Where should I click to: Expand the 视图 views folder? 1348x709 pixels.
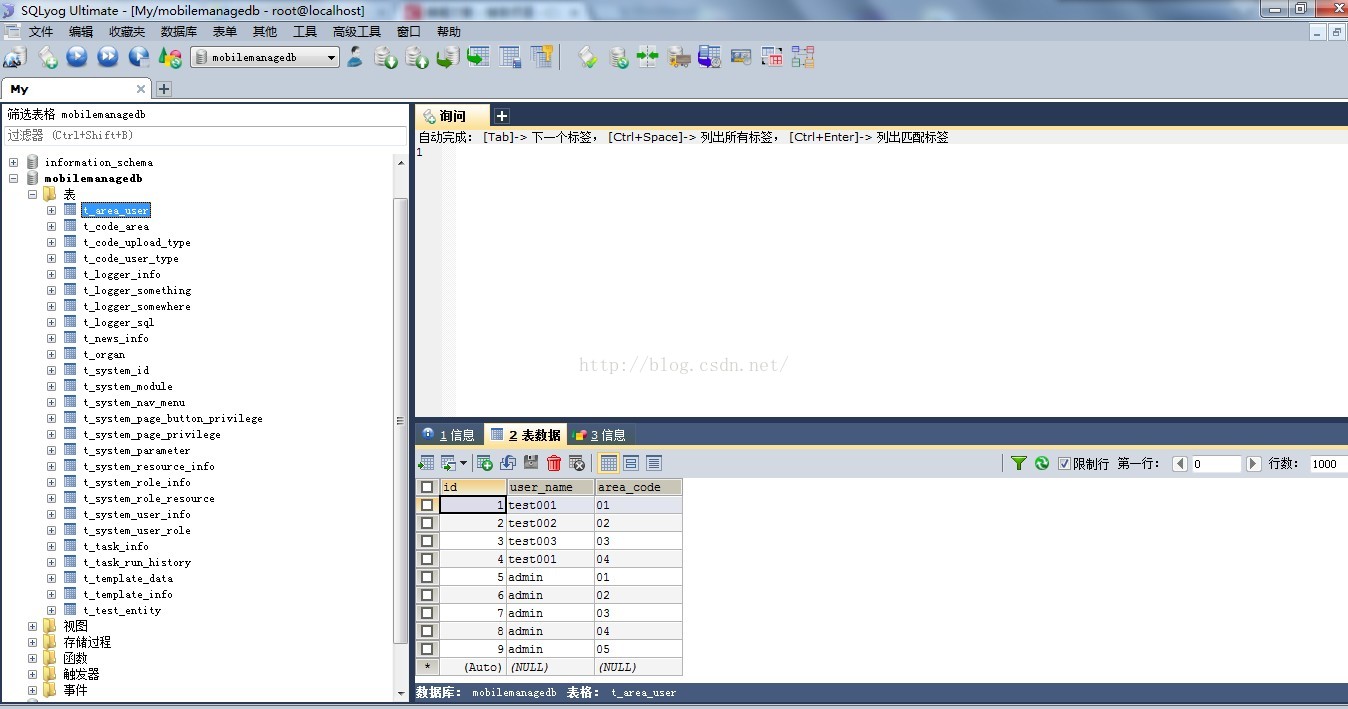[33, 626]
